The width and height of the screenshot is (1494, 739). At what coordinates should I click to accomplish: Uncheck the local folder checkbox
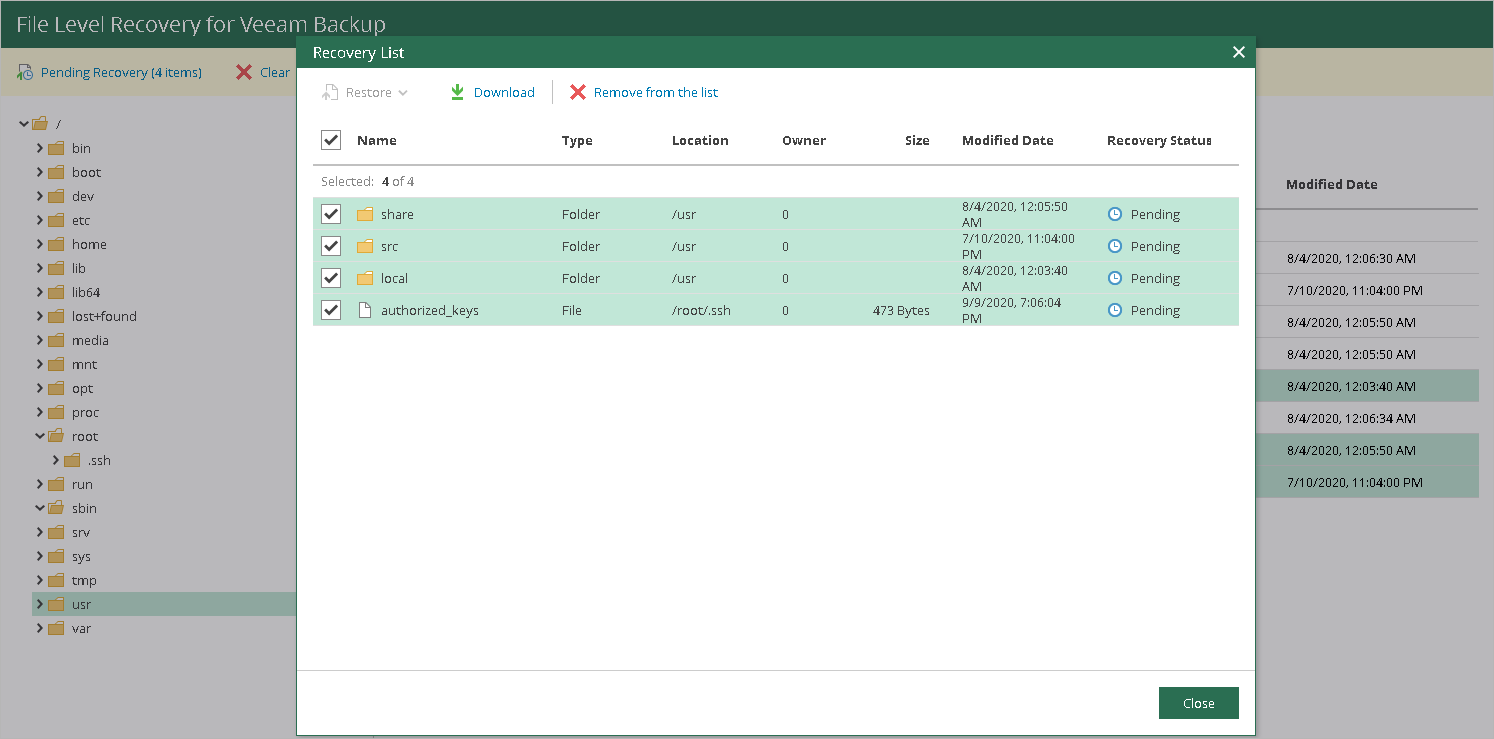click(331, 279)
